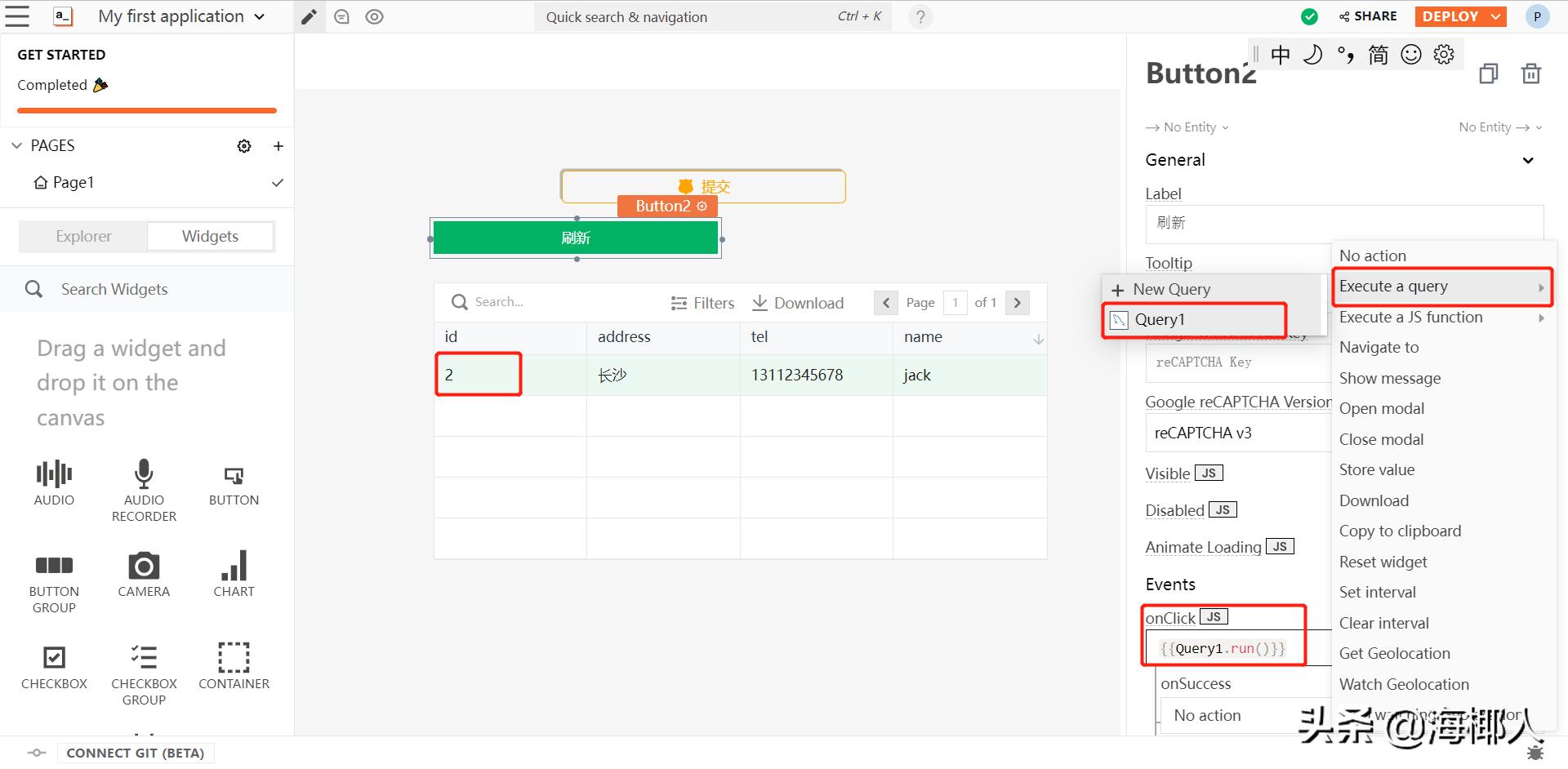Image resolution: width=1568 pixels, height=769 pixels.
Task: Toggle JS mode for Animate Loading
Action: coord(1280,547)
